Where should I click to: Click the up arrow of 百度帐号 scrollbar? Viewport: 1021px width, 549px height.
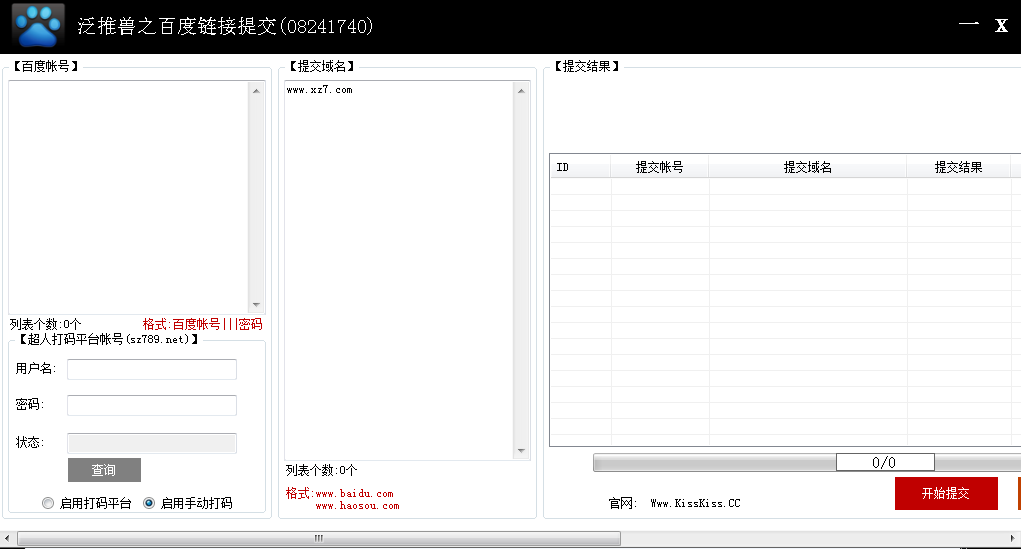point(257,91)
